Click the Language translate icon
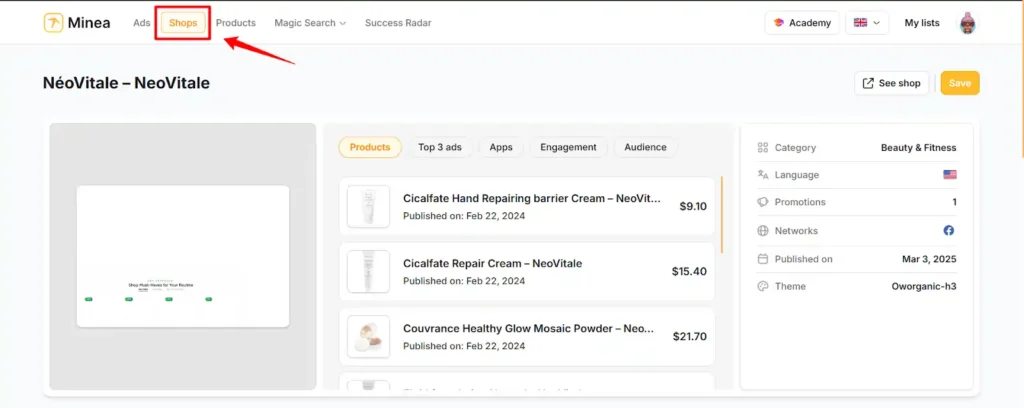This screenshot has height=408, width=1024. (762, 174)
